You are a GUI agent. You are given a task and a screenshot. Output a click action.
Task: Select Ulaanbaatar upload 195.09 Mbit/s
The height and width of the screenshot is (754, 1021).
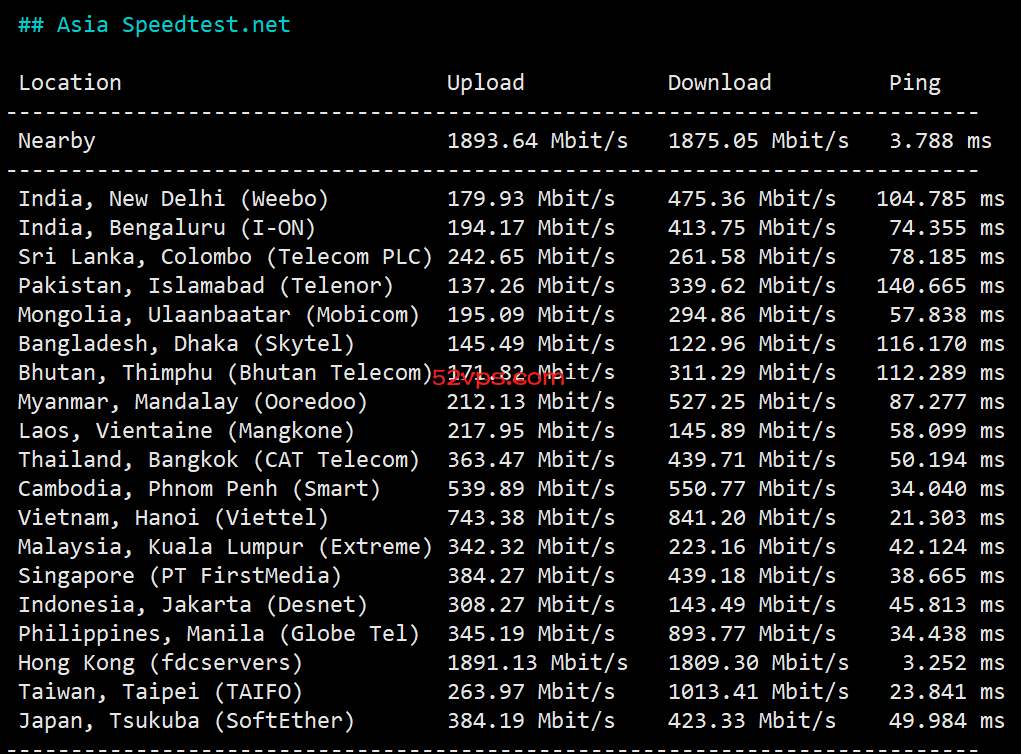point(531,315)
